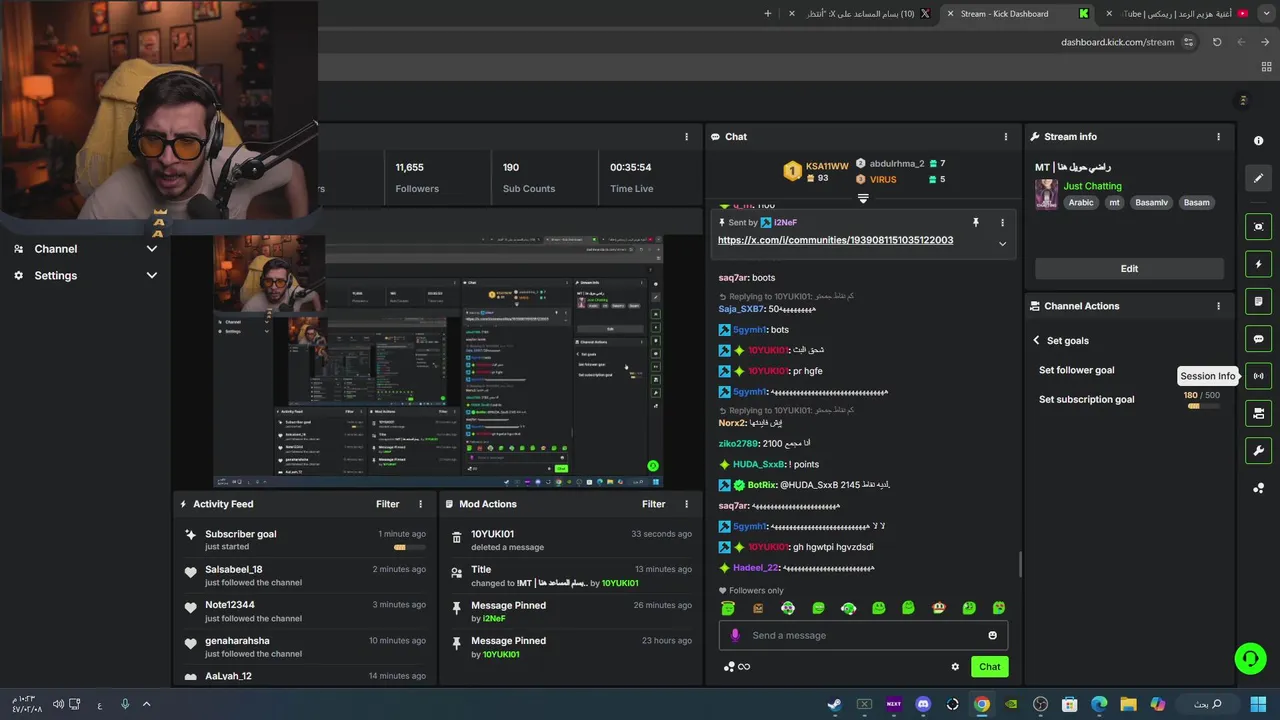The width and height of the screenshot is (1280, 720).
Task: Open Activity Feed three-dot menu
Action: (420, 504)
